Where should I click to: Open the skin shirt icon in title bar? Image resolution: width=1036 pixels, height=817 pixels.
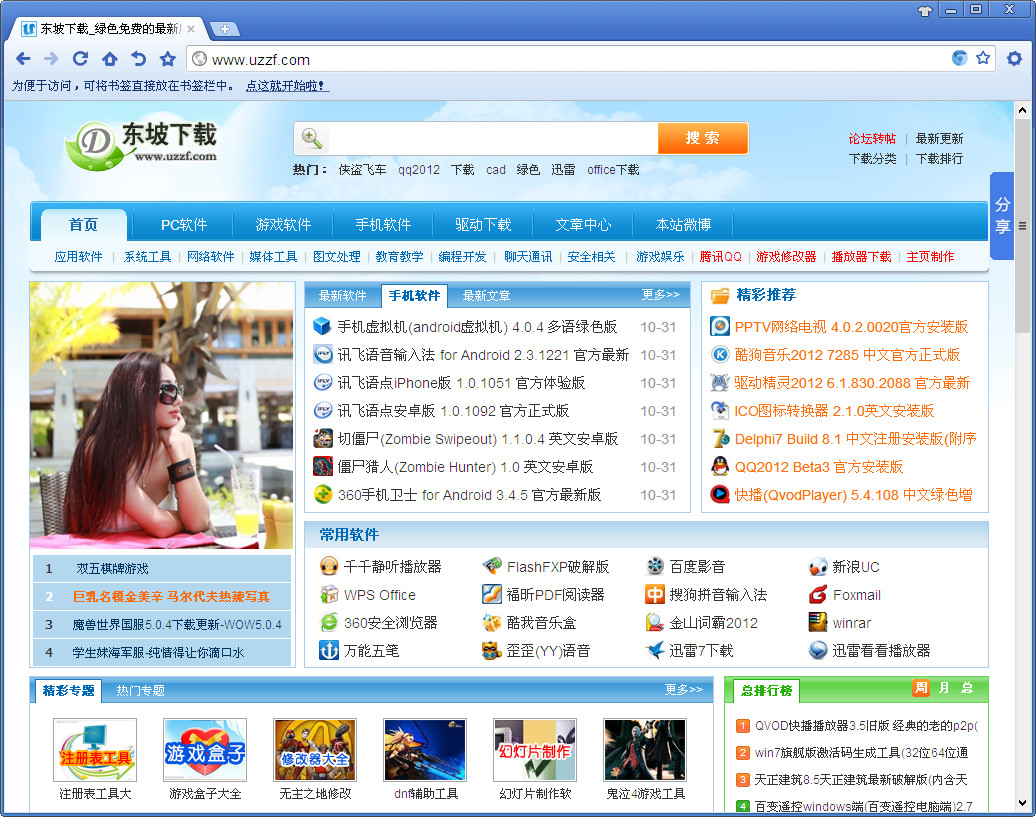point(925,11)
